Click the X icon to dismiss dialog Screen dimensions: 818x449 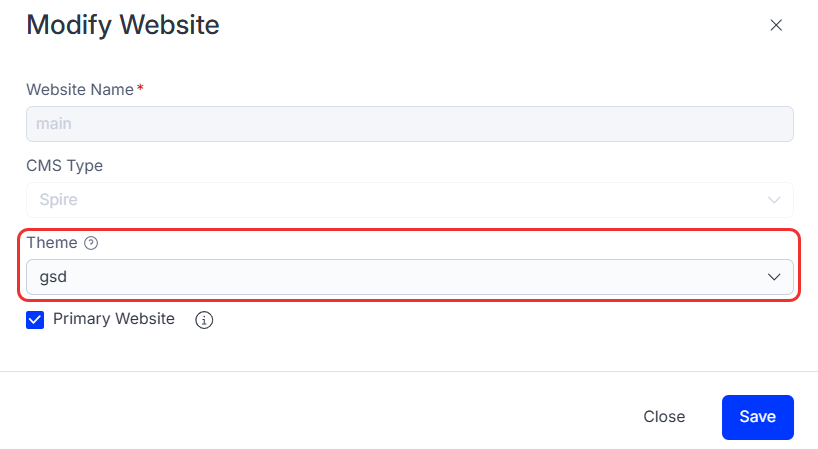pos(776,25)
